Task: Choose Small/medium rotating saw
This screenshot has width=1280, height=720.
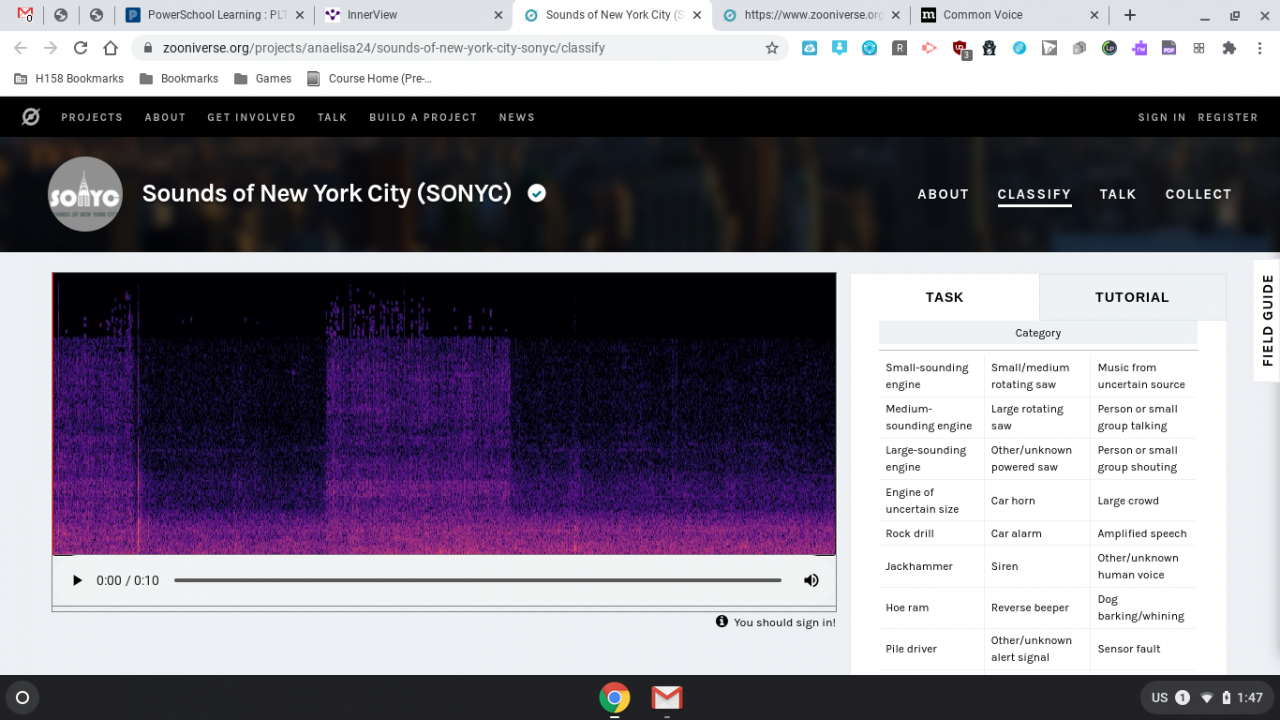Action: pos(1037,376)
